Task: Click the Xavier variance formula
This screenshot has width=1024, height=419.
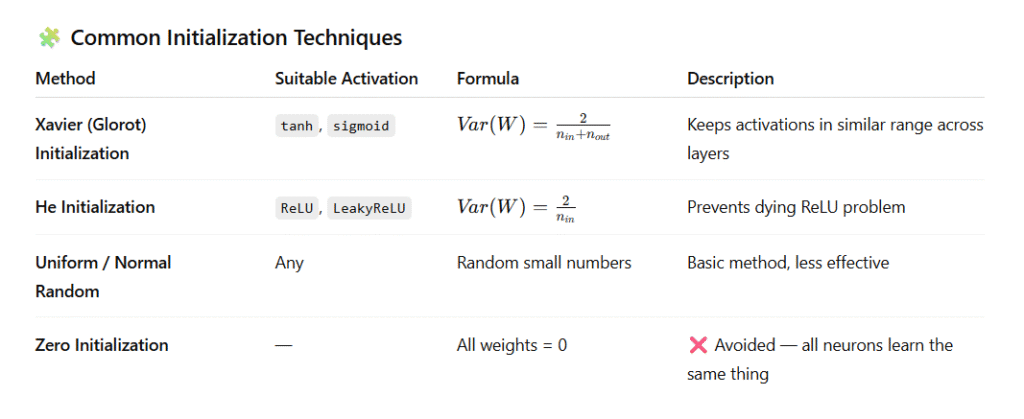Action: [533, 127]
